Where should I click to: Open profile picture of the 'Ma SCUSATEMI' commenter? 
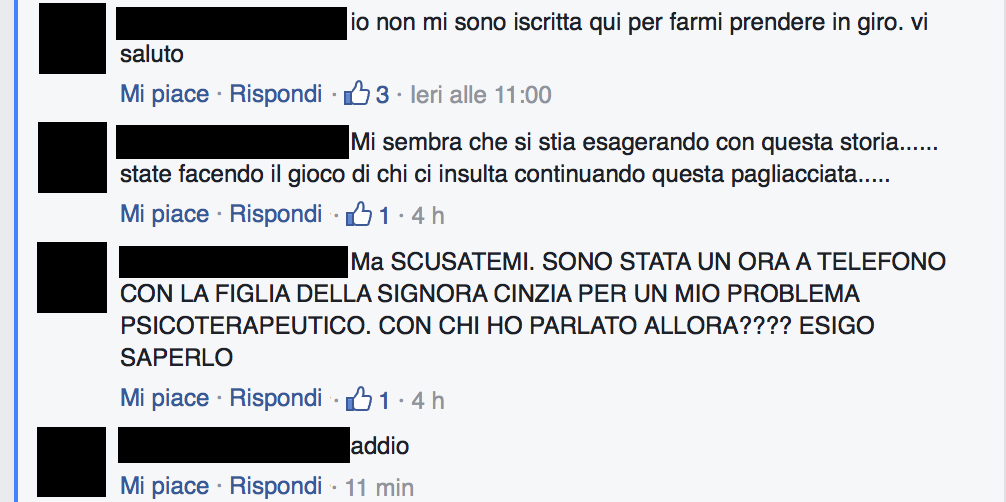72,277
